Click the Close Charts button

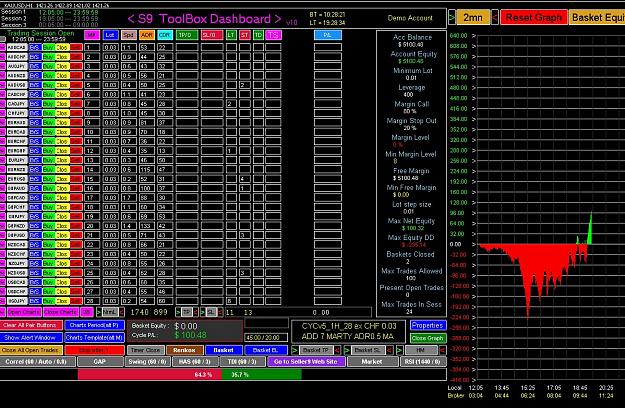[61, 312]
